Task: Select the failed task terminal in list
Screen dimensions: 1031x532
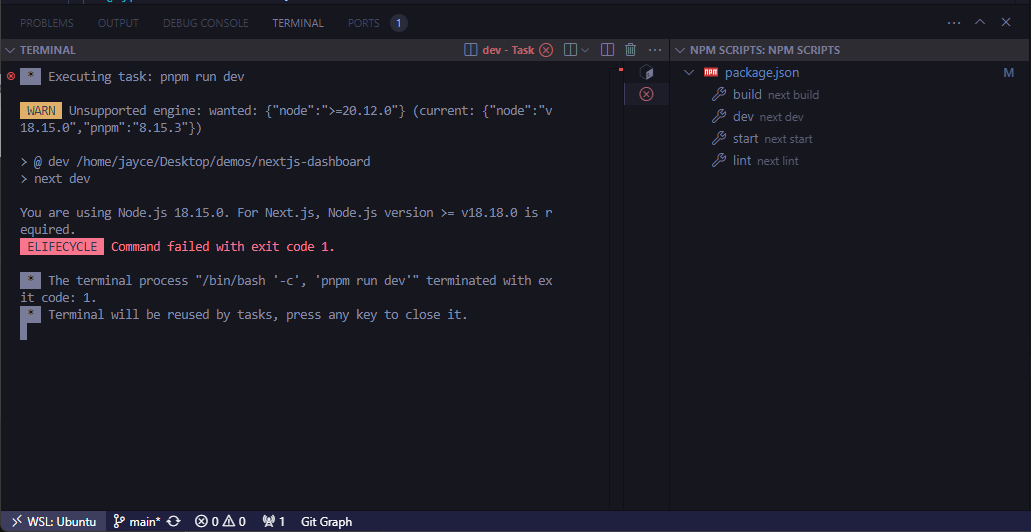Action: (x=646, y=94)
